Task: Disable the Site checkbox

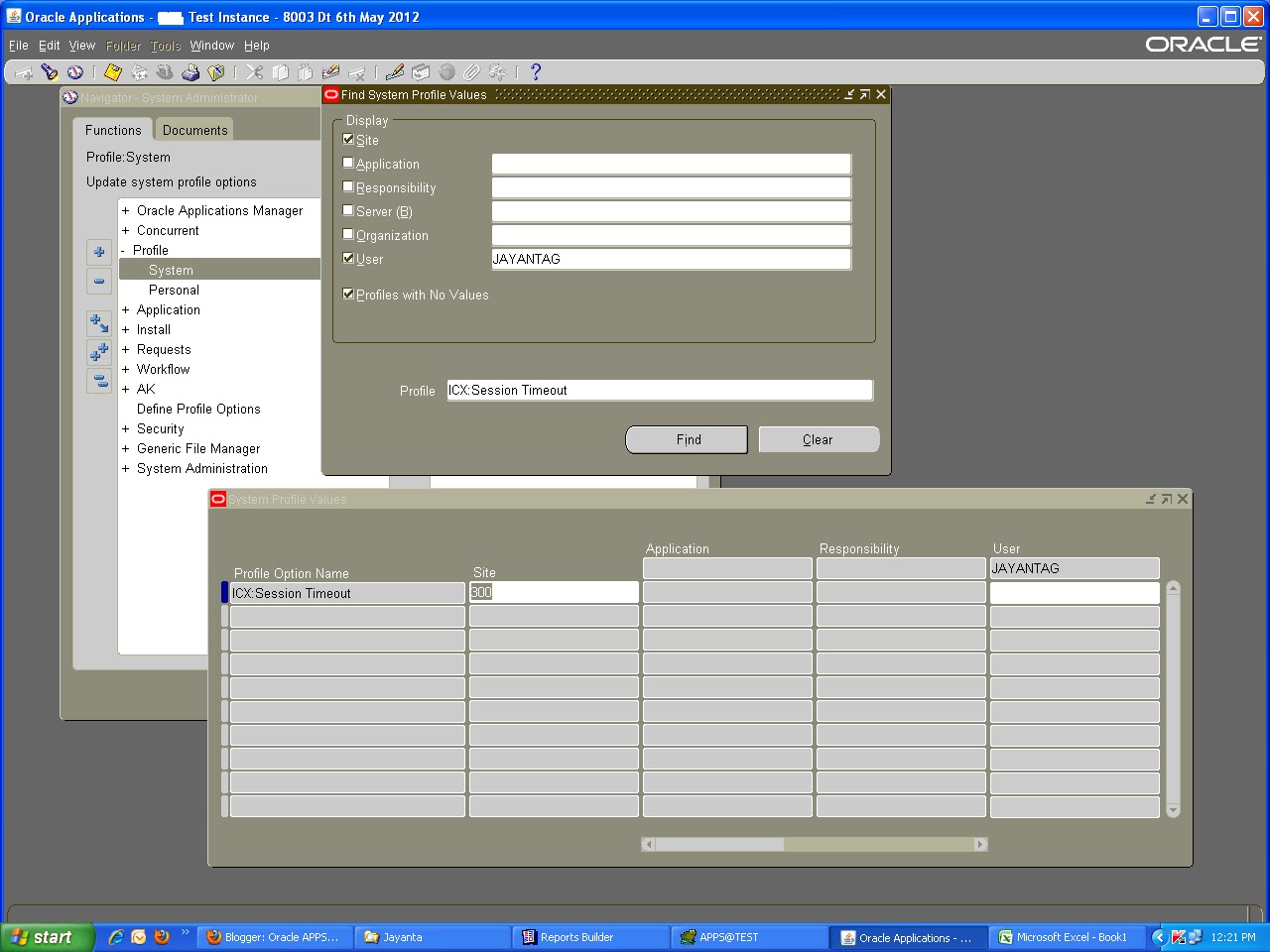Action: tap(348, 139)
